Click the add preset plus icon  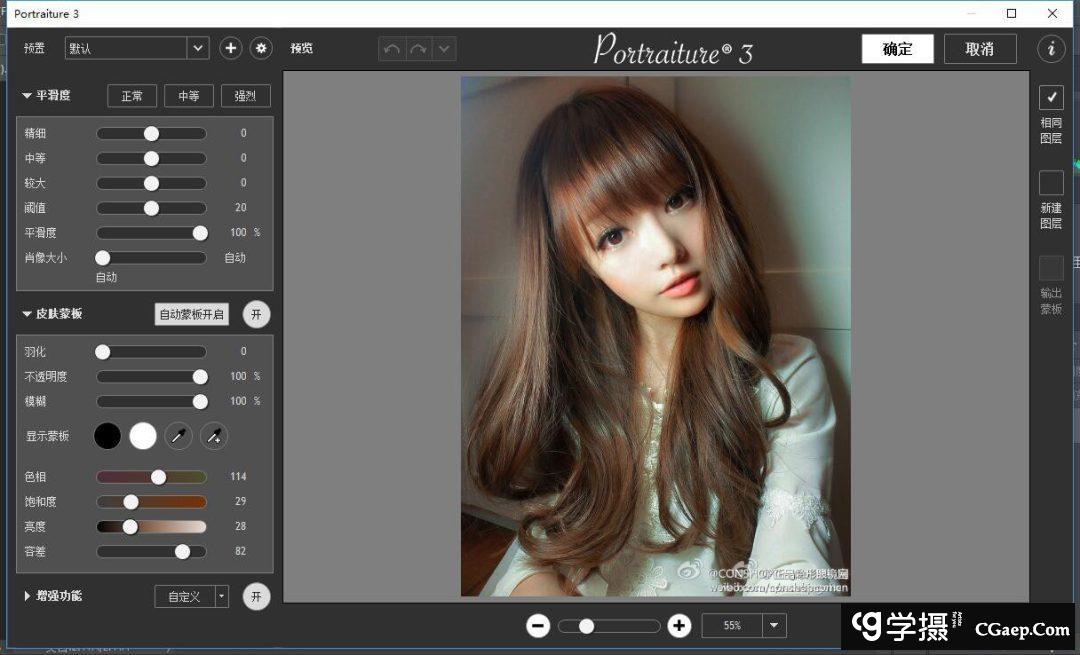pyautogui.click(x=230, y=48)
